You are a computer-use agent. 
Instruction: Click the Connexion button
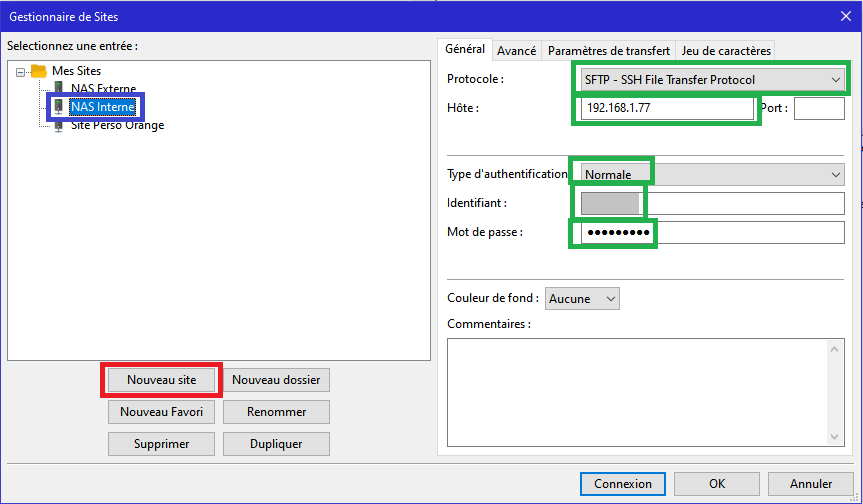point(622,483)
